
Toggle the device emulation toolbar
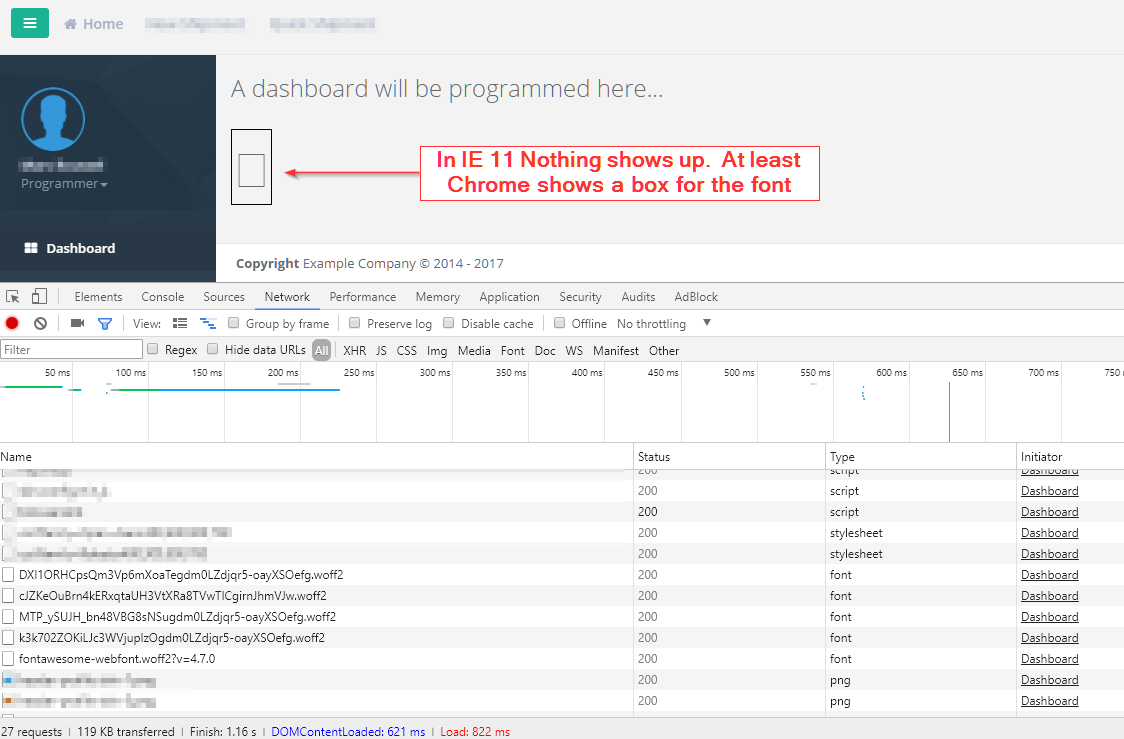pyautogui.click(x=38, y=296)
